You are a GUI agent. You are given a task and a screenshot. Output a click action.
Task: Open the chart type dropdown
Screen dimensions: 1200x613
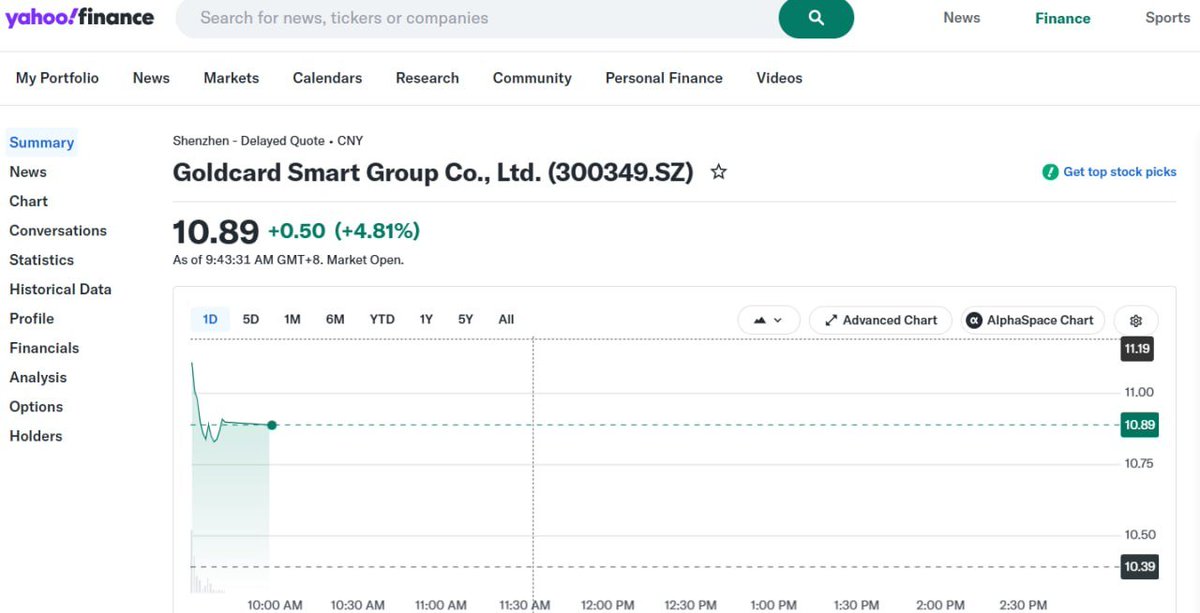click(769, 320)
